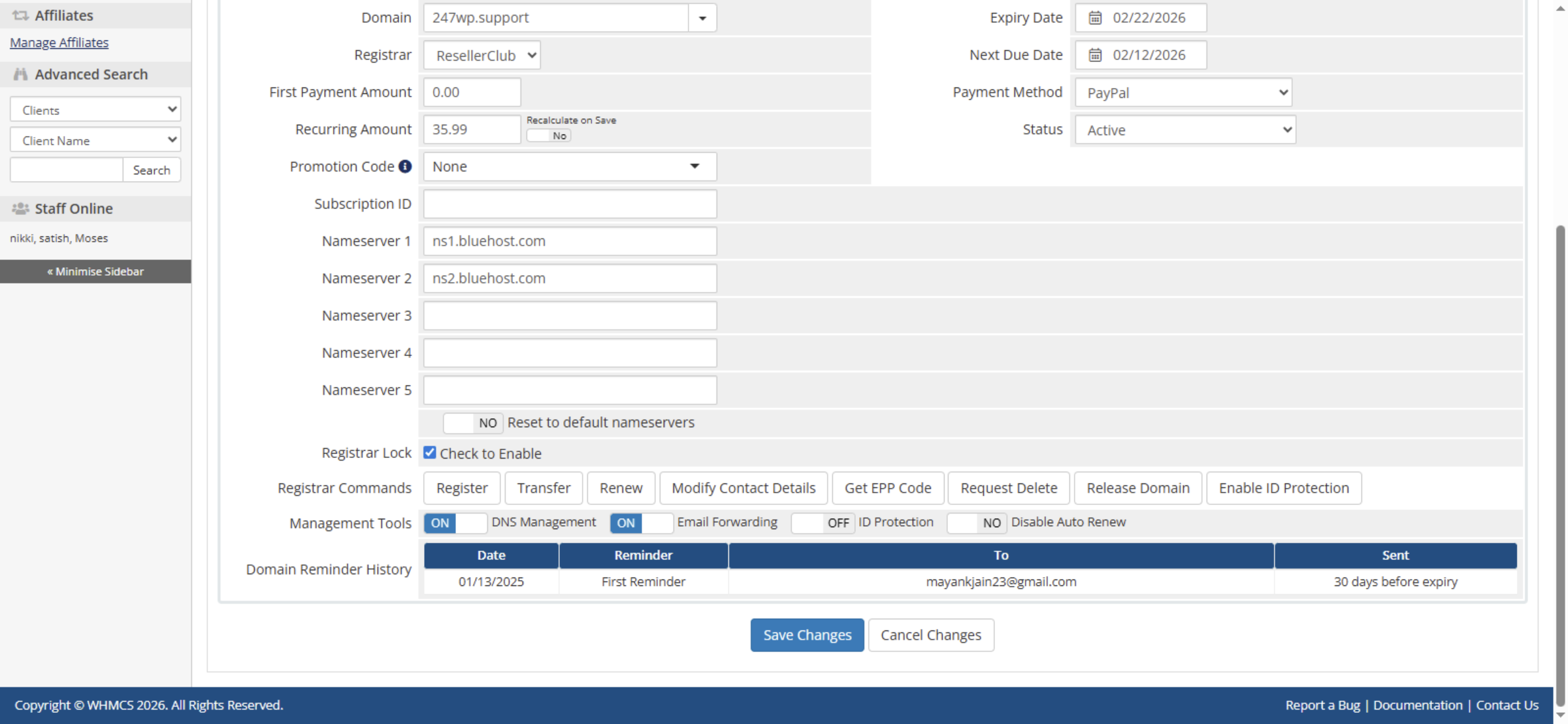Open the Manage Affiliates link

[x=59, y=42]
